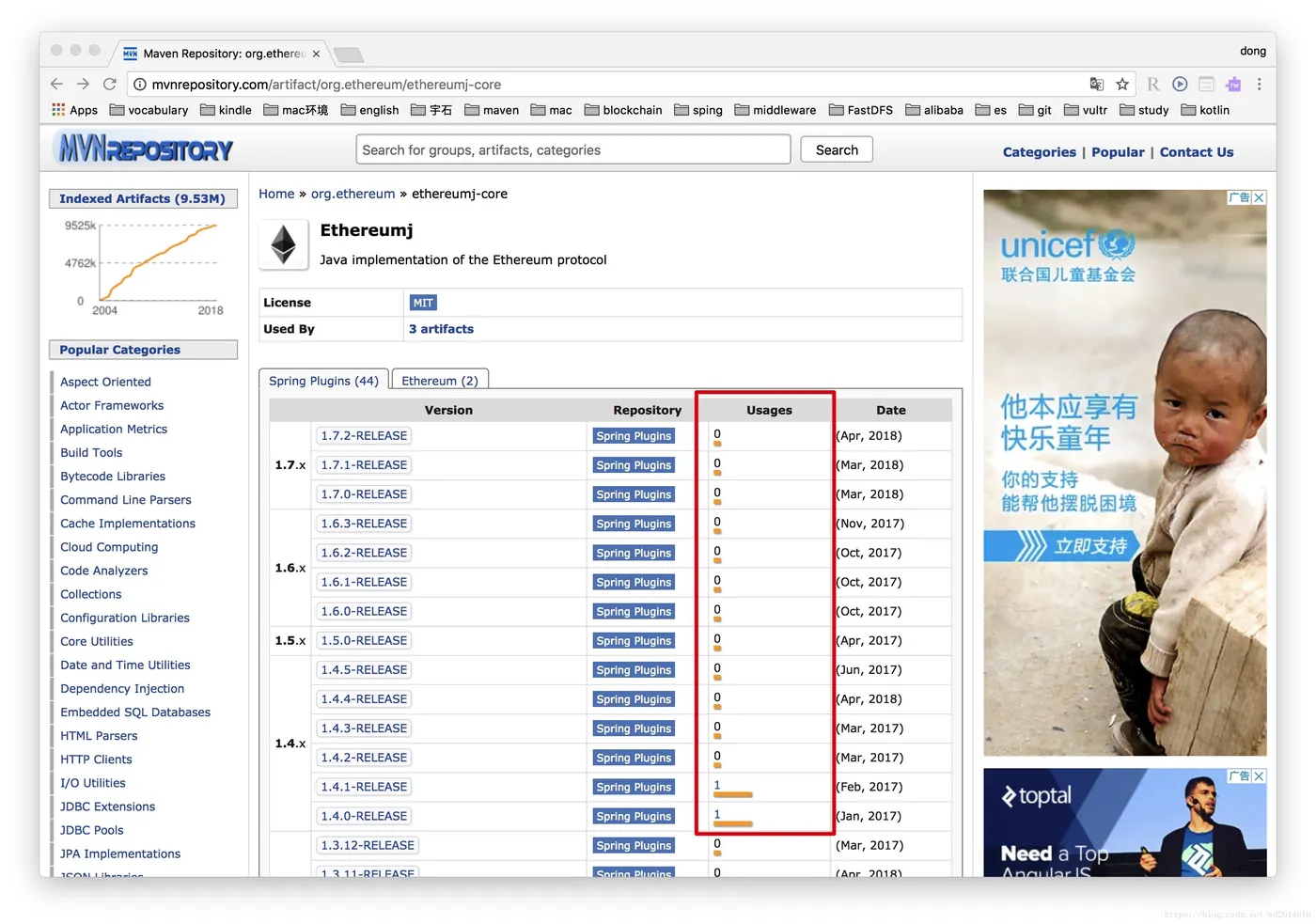
Task: Open Contact Us in the top navigation
Action: click(1197, 152)
